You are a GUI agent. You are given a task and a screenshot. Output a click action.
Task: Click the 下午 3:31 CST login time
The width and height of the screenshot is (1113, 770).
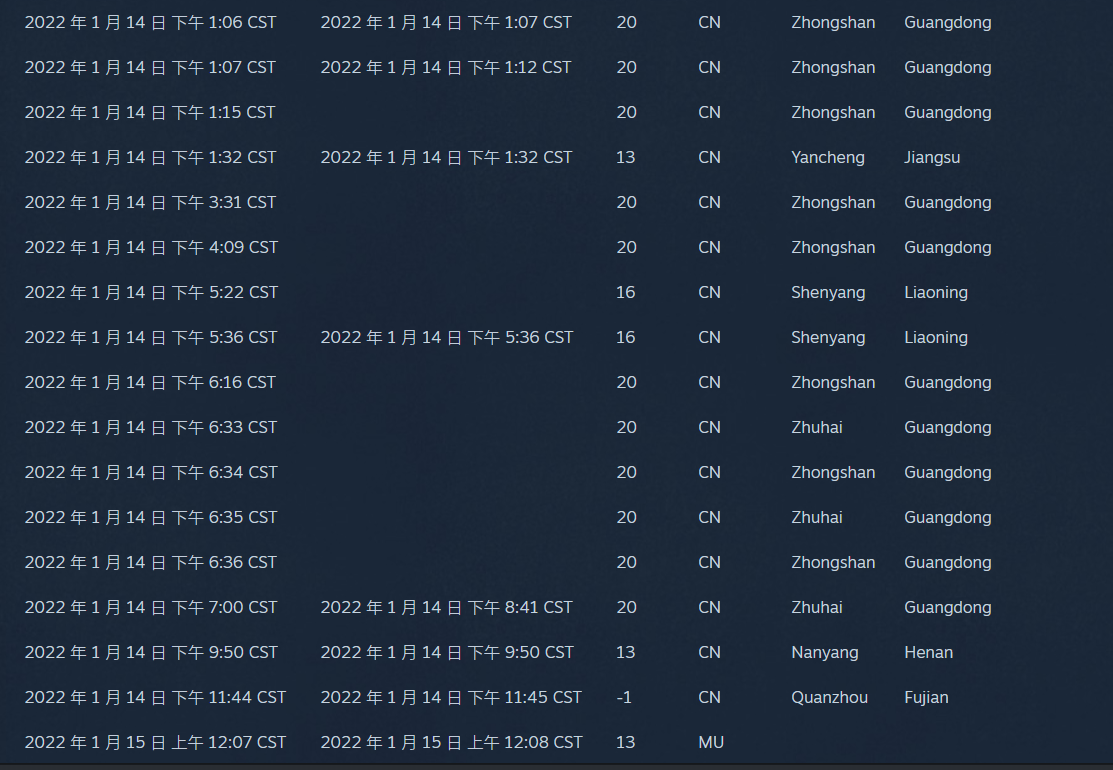tap(150, 202)
